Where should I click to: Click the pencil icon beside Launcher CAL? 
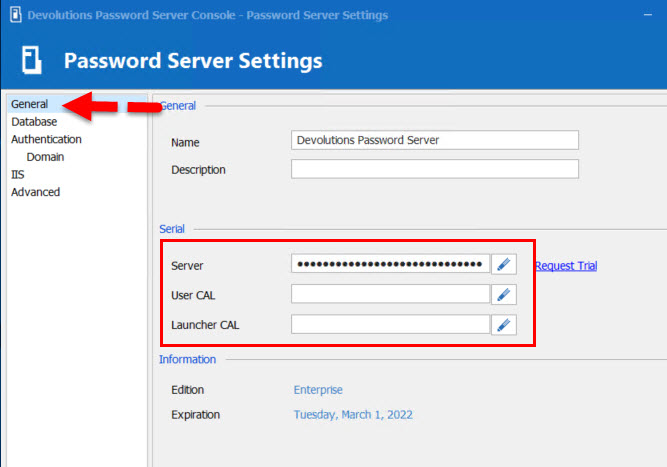[504, 324]
